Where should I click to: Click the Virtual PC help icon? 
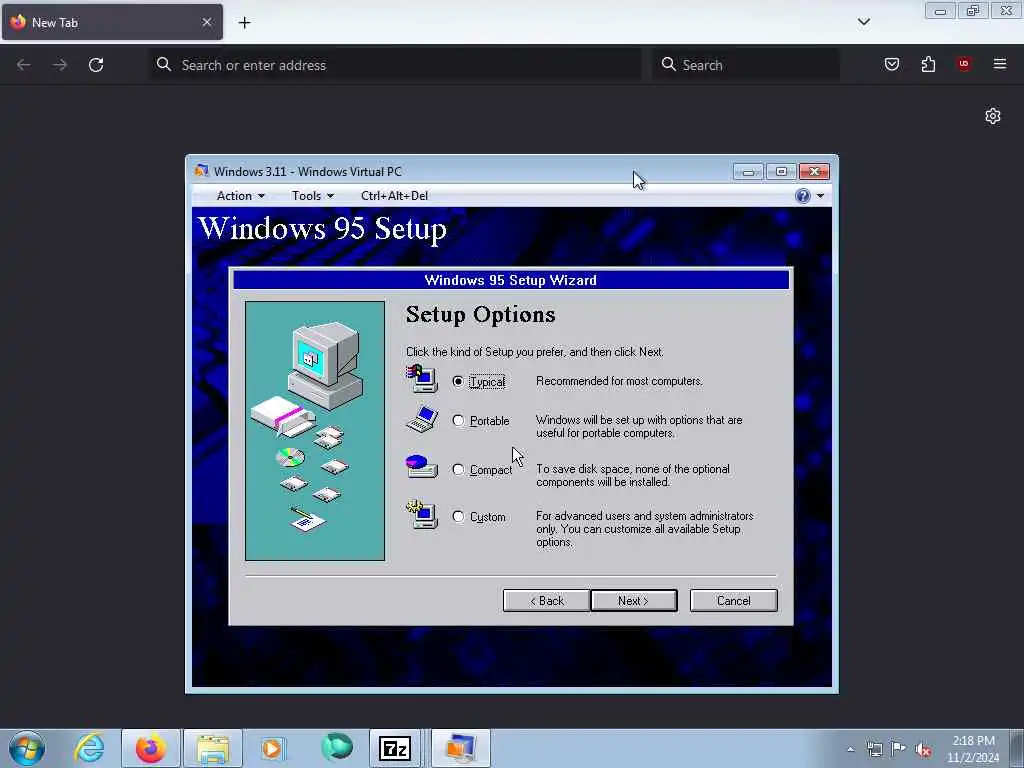tap(803, 196)
